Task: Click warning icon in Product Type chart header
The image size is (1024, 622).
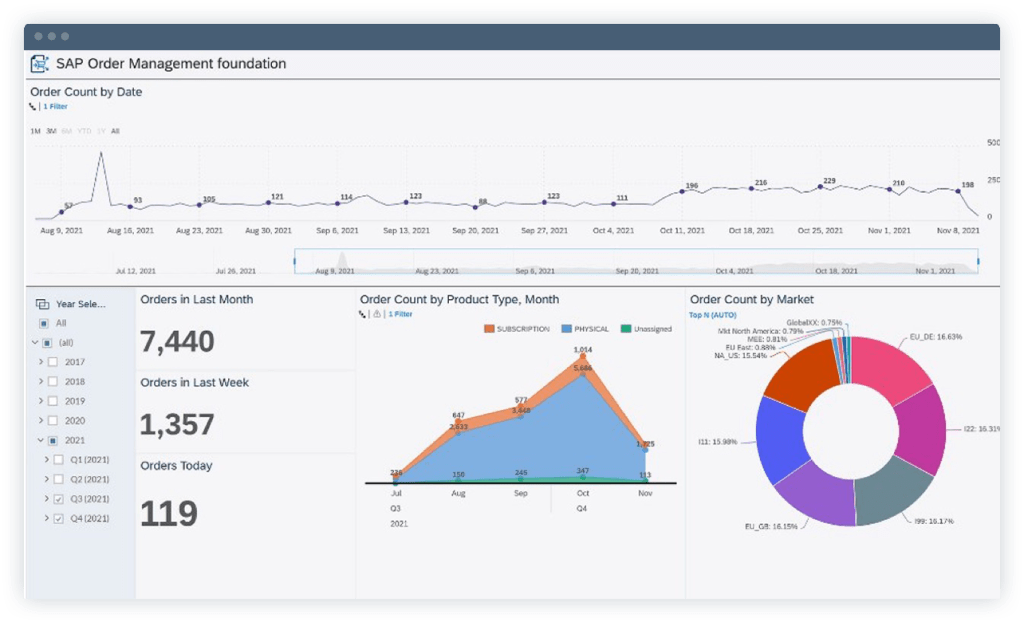Action: click(x=376, y=314)
